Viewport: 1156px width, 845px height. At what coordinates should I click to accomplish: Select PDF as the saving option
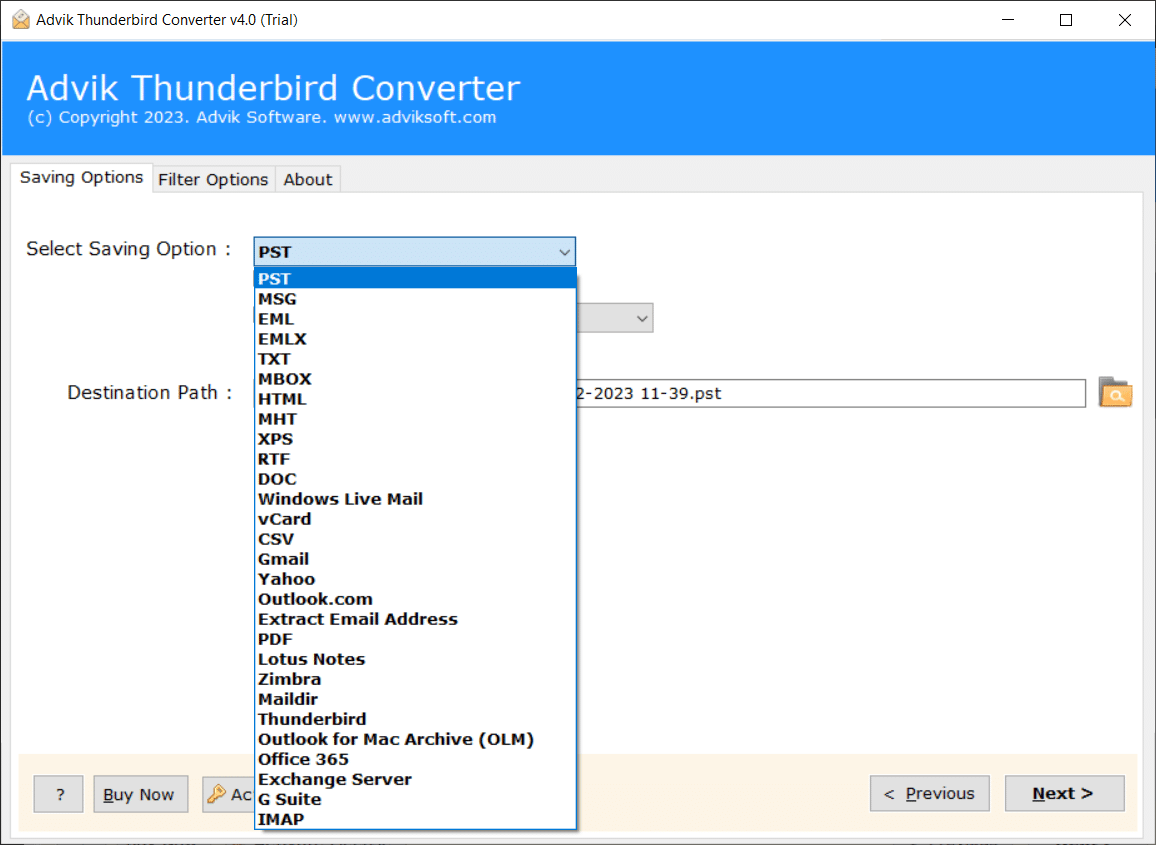275,639
